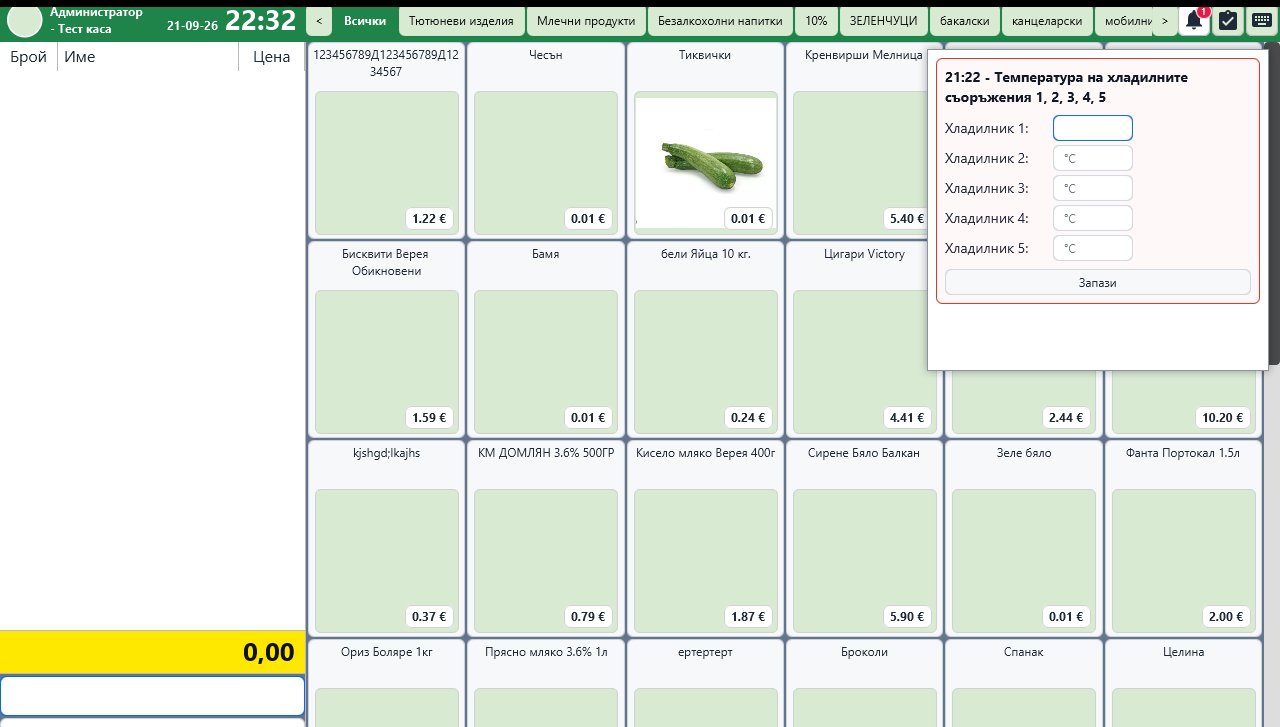Select the Хладилник 3 temperature input
The width and height of the screenshot is (1280, 727).
(1093, 188)
